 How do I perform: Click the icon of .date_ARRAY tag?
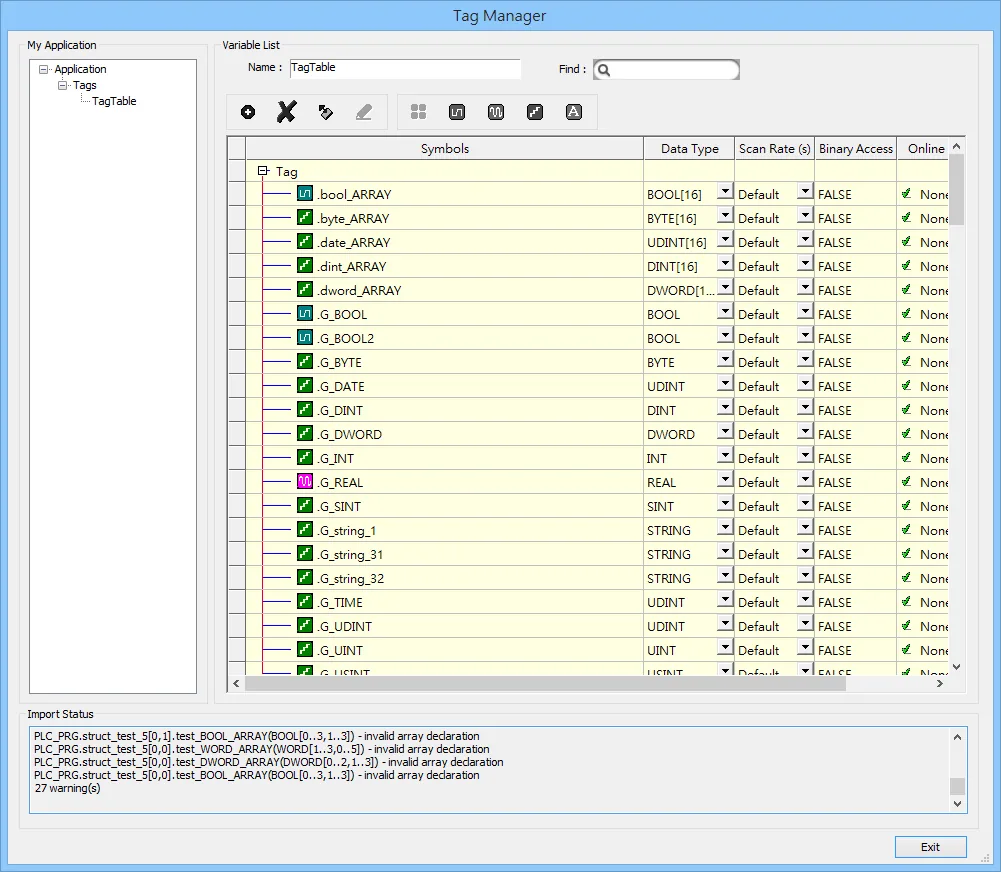point(305,242)
